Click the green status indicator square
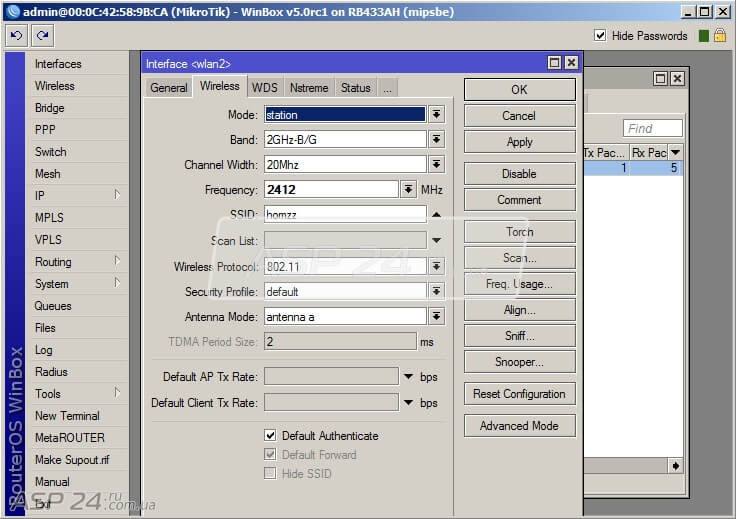 point(703,36)
